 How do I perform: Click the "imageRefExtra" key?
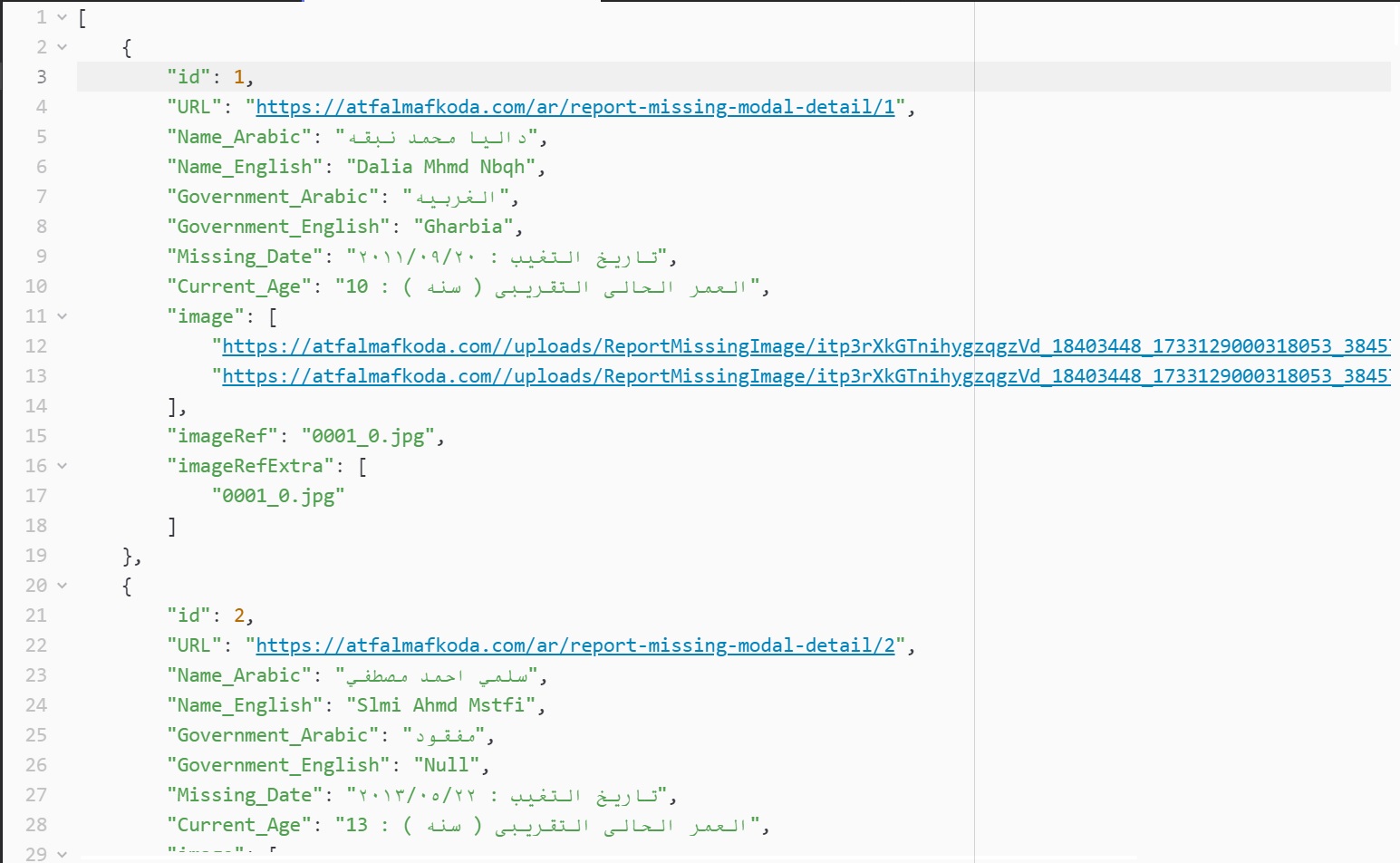(x=250, y=466)
